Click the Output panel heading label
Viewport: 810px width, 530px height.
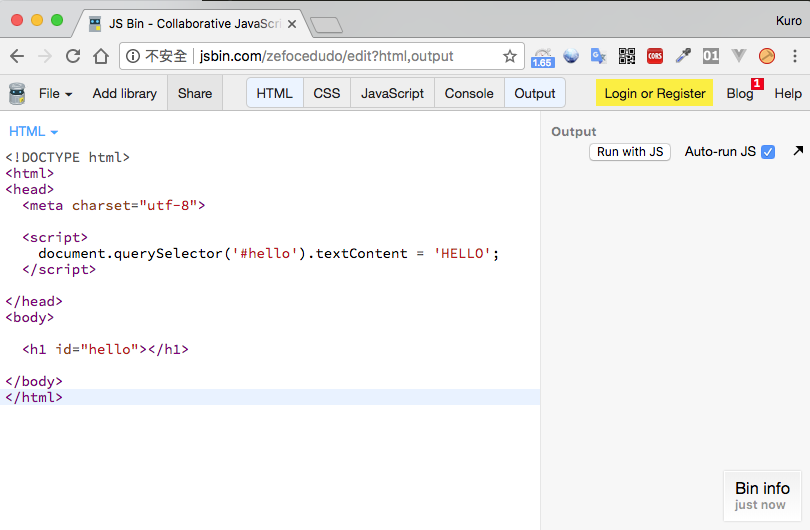[x=573, y=132]
